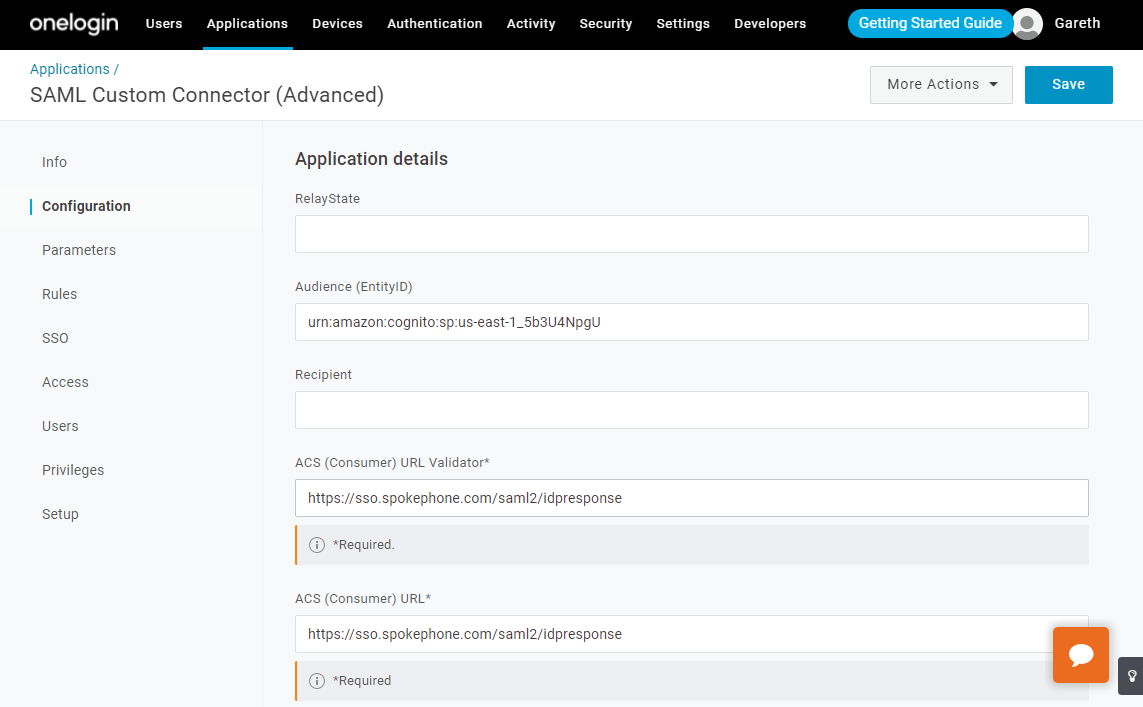The image size is (1143, 707).
Task: Switch to the Info tab
Action: pos(54,162)
